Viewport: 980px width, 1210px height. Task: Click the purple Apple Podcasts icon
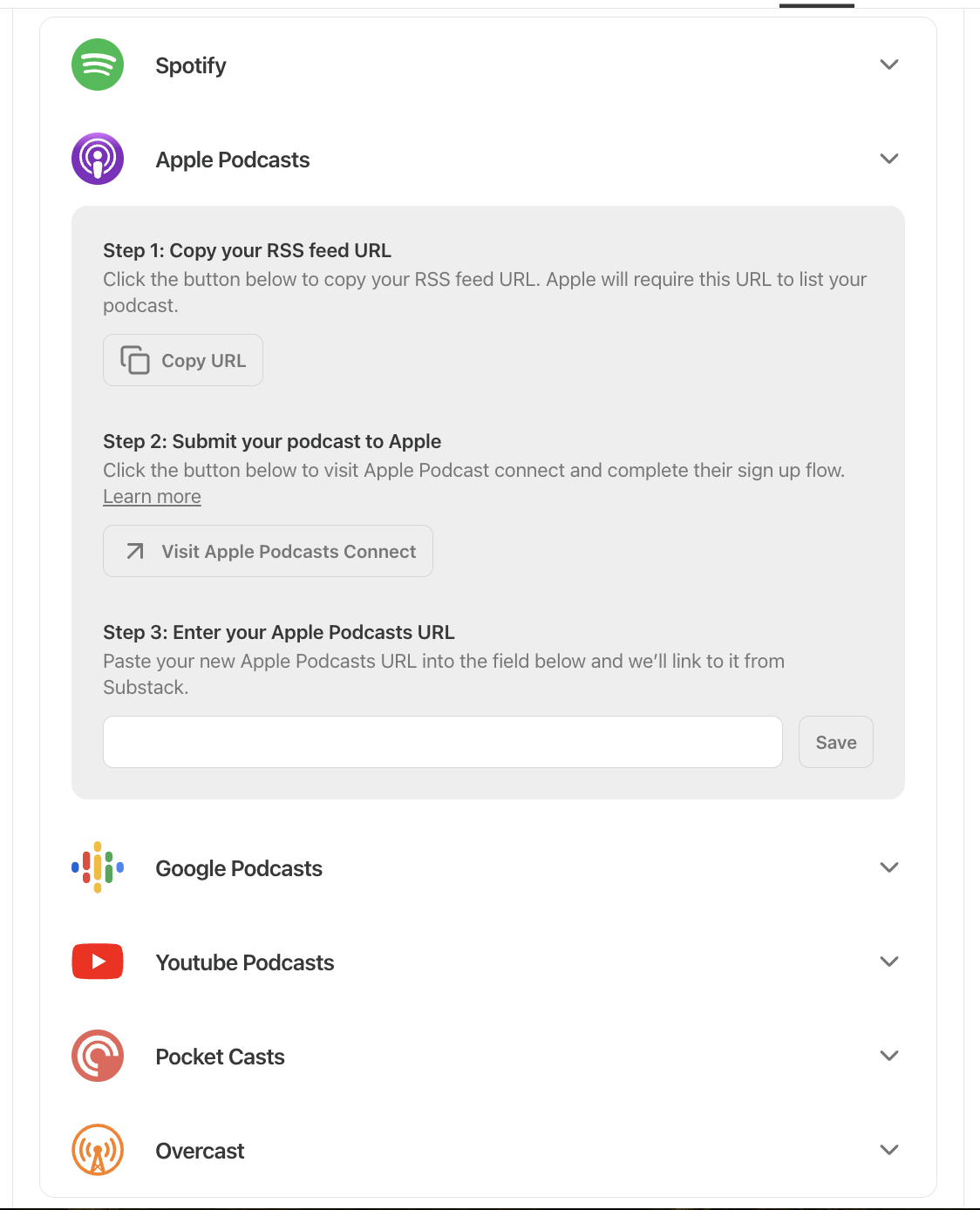coord(98,159)
